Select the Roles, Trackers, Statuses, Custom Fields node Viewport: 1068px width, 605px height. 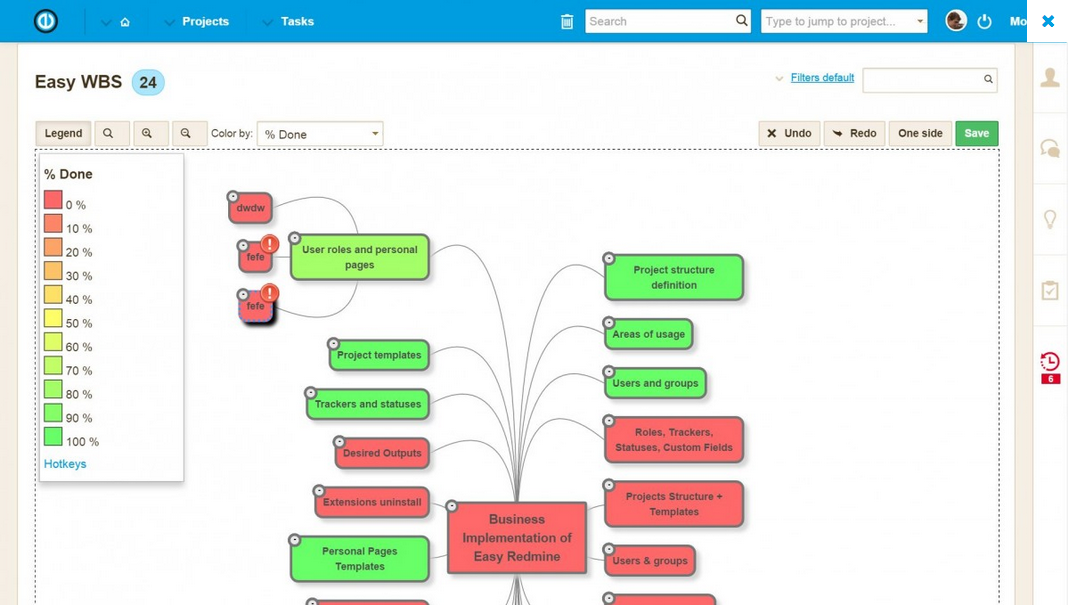click(x=674, y=440)
